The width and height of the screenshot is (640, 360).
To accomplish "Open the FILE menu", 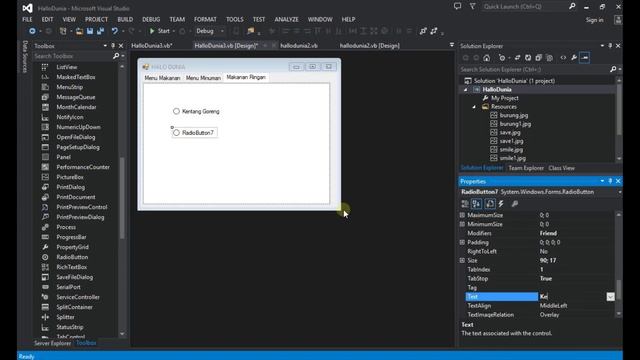I will pyautogui.click(x=27, y=19).
